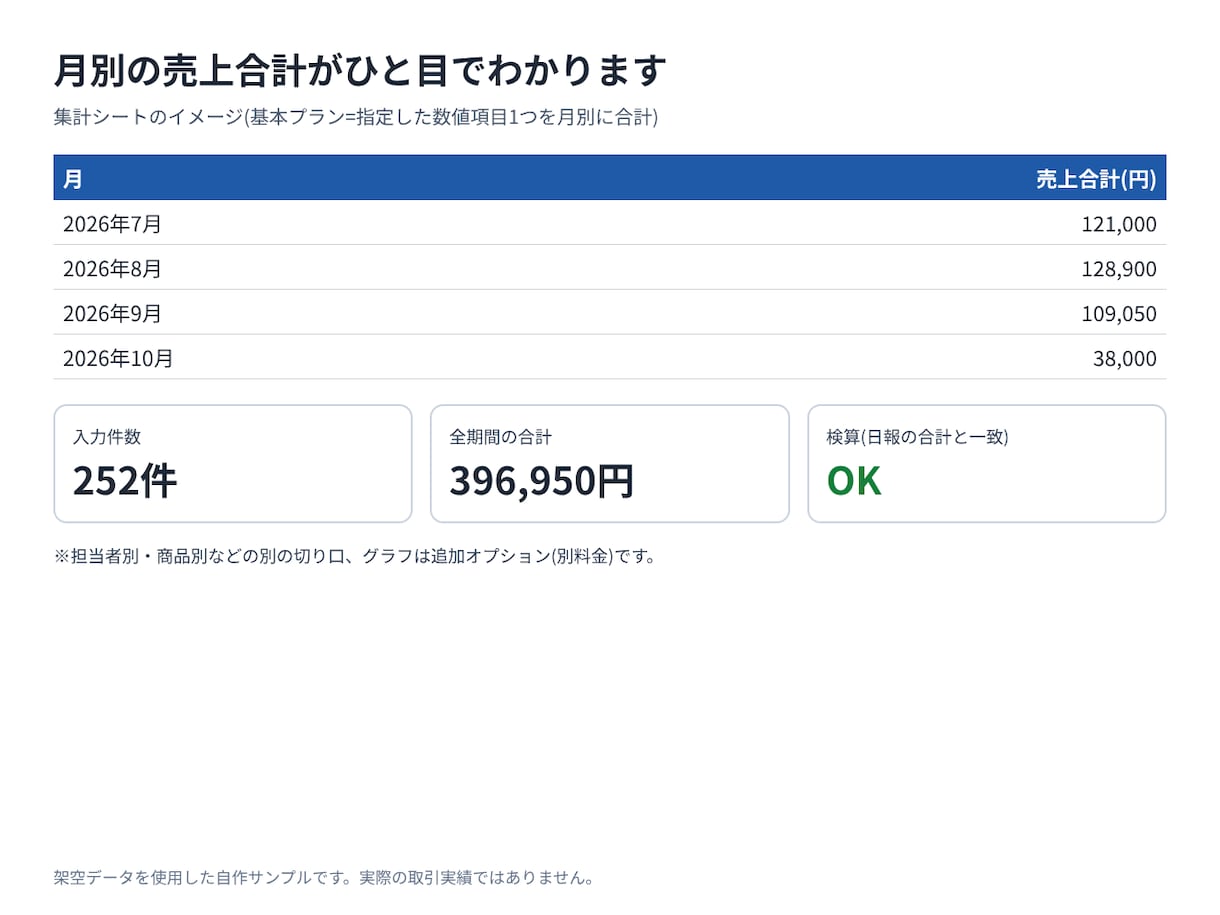Click the 売上合計(円) column header
This screenshot has width=1220, height=915.
point(1096,179)
